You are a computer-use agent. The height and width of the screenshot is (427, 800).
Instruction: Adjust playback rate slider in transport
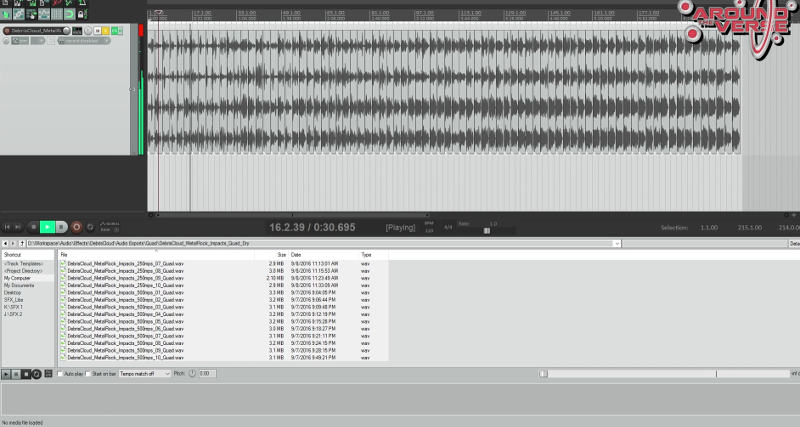487,231
